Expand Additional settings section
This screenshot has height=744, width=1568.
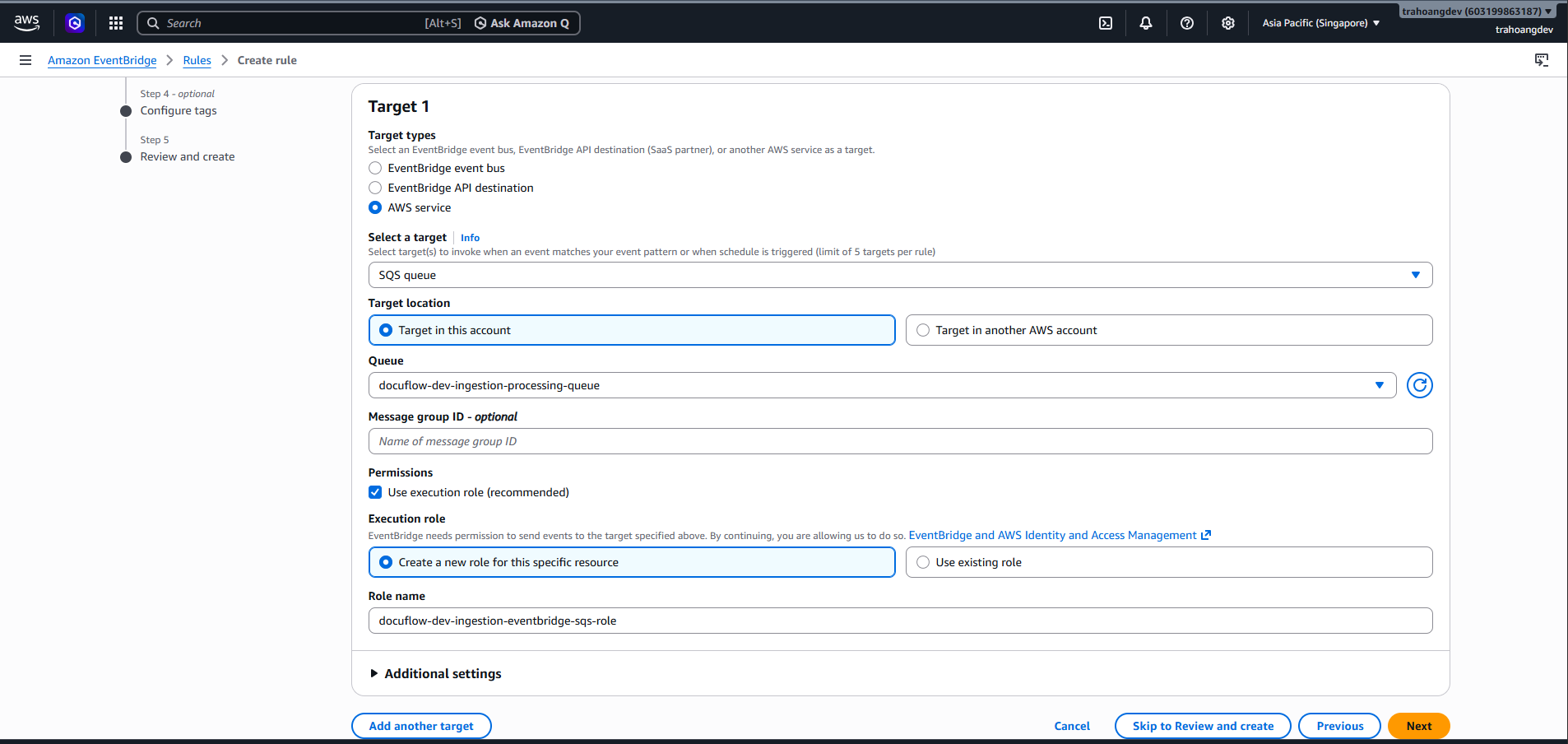tap(434, 673)
